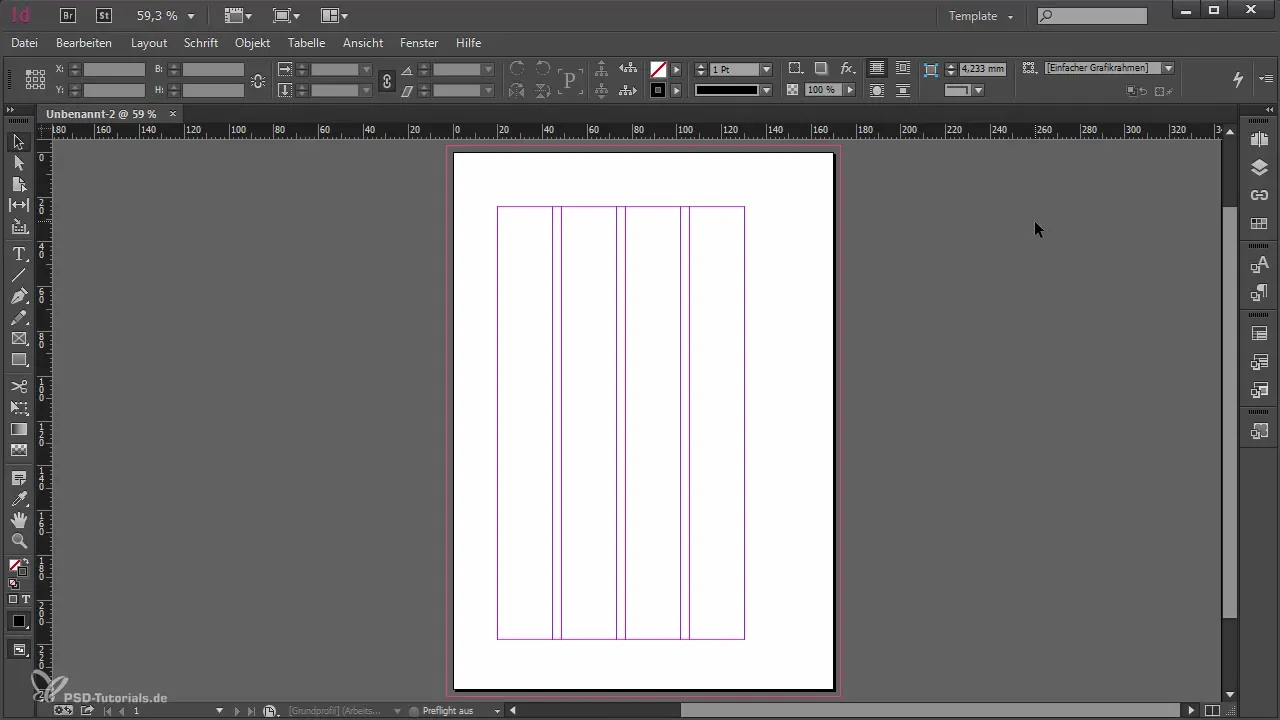Open the Arrange Documents dropdown
Image resolution: width=1280 pixels, height=720 pixels.
pos(334,16)
